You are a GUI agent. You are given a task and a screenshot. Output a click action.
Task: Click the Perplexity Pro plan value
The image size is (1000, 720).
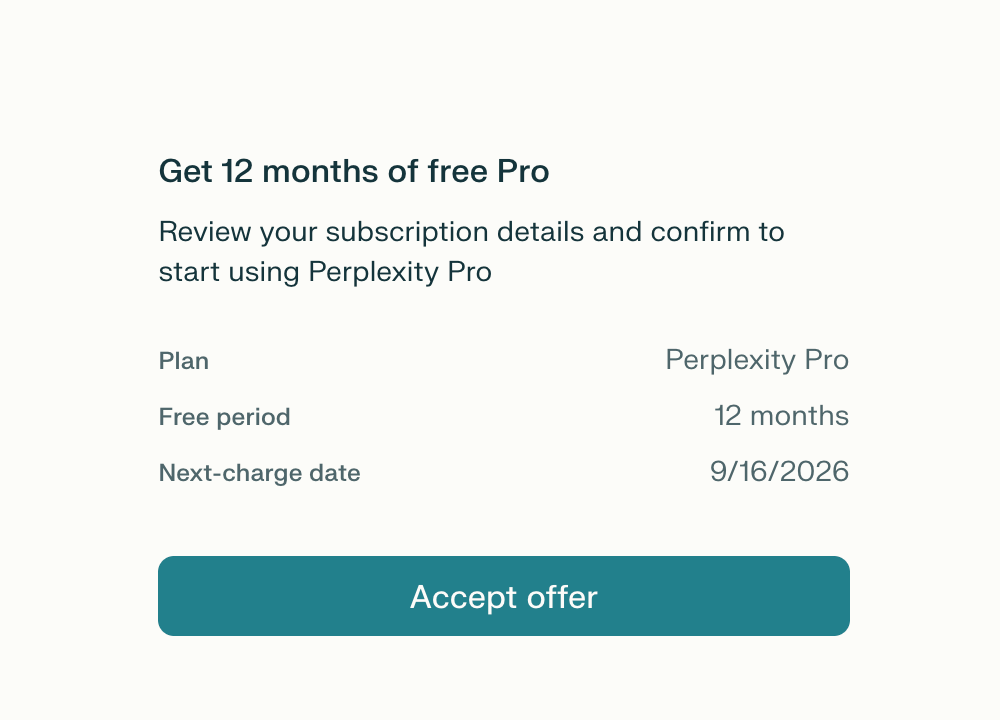coord(757,360)
